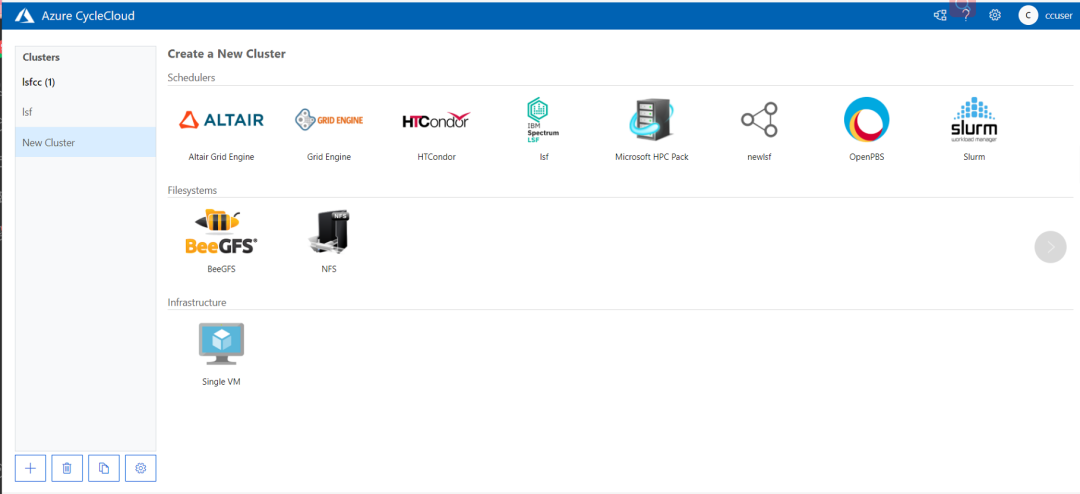
Task: Click the newlsf caption text
Action: (x=759, y=156)
